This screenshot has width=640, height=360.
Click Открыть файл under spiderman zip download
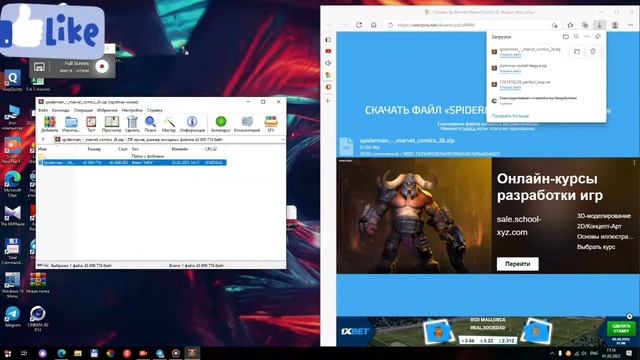point(510,55)
